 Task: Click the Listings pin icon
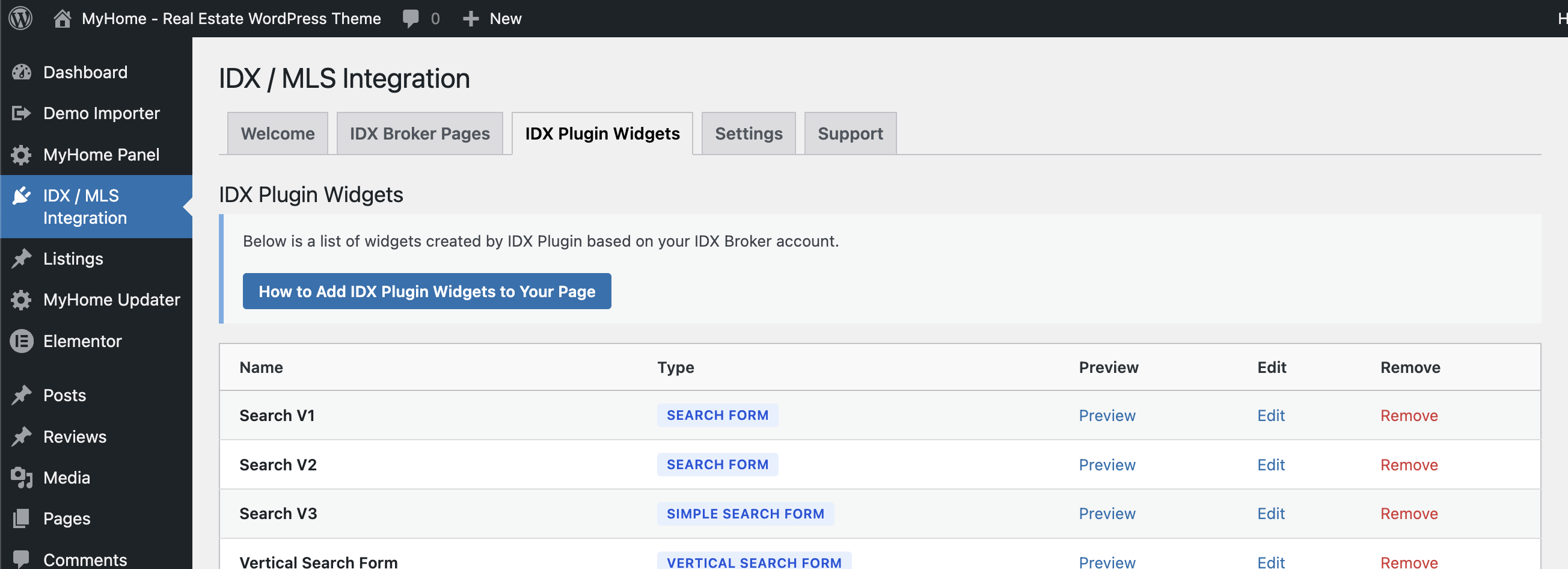pos(21,259)
